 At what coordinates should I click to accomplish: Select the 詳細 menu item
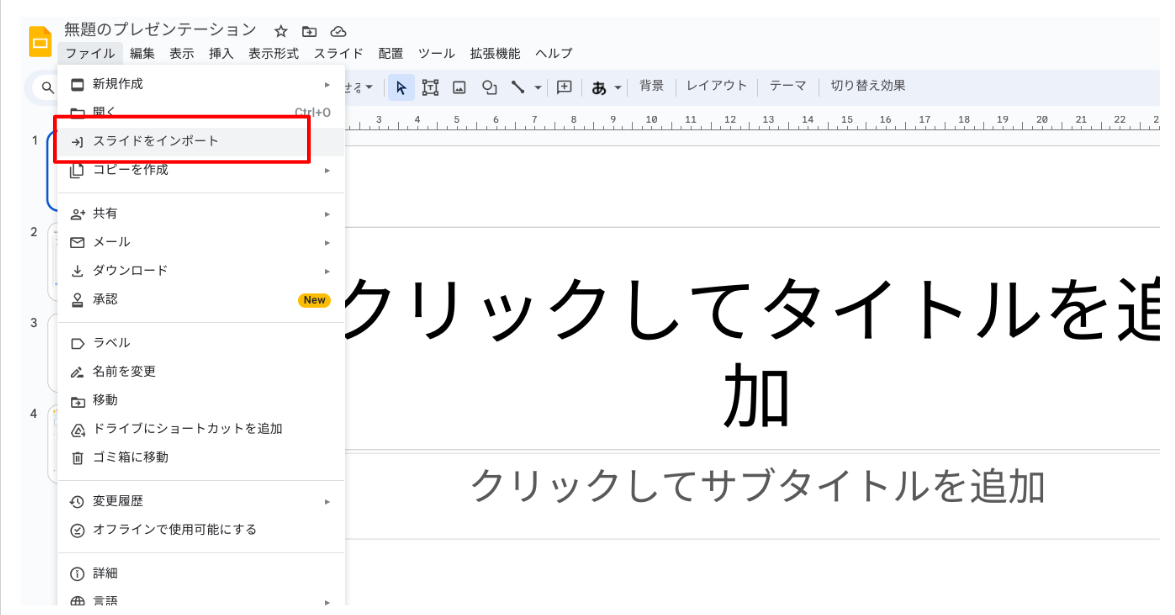click(x=201, y=573)
